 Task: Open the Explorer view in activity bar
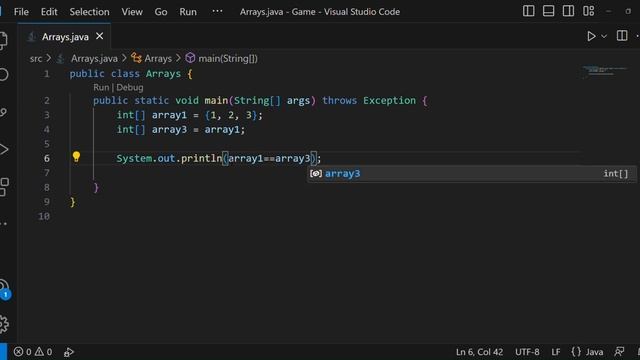pos(3,40)
